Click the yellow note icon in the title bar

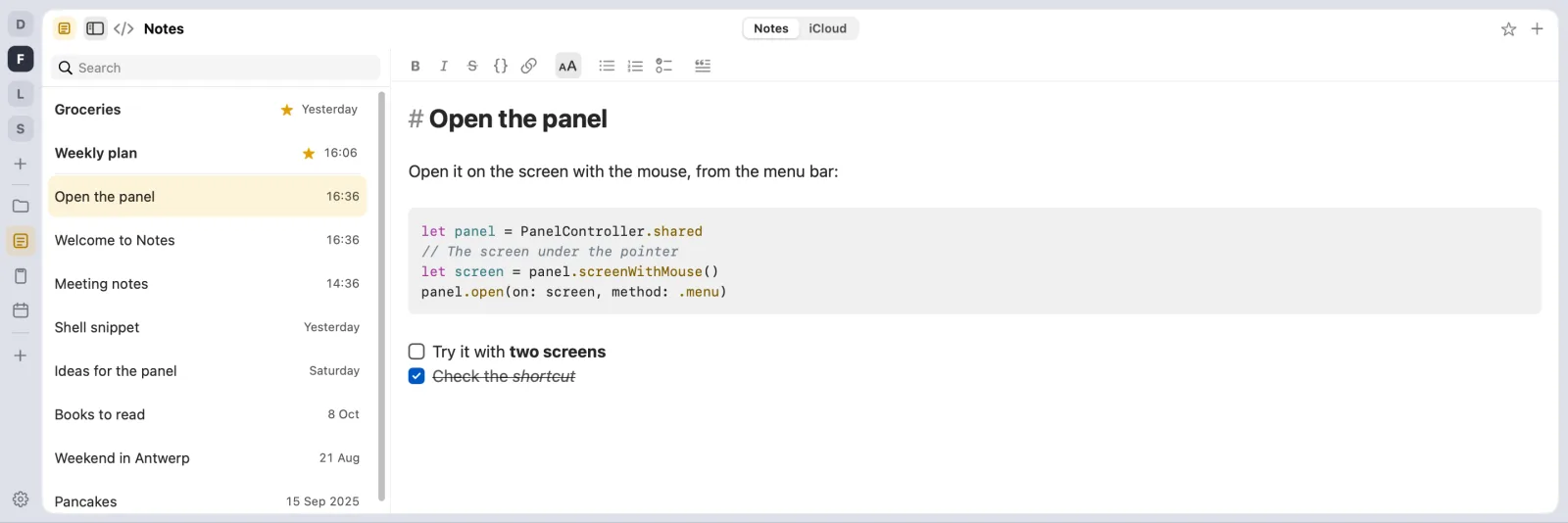point(64,28)
